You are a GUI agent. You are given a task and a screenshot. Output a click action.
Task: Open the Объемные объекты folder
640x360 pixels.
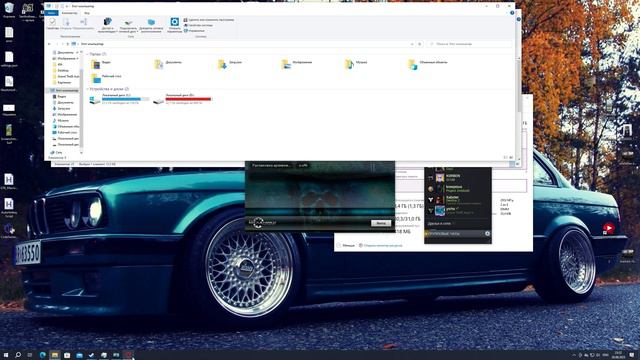click(x=428, y=63)
